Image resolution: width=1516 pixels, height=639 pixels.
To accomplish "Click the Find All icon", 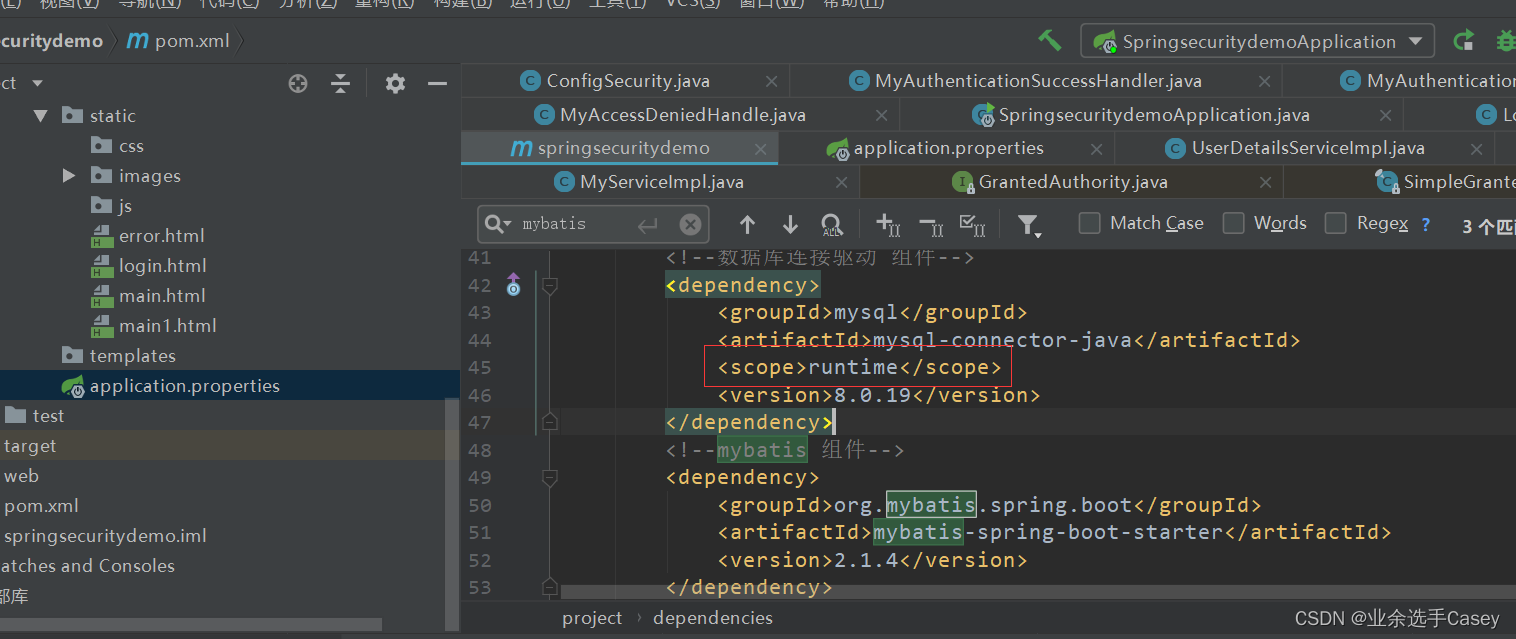I will pyautogui.click(x=832, y=224).
